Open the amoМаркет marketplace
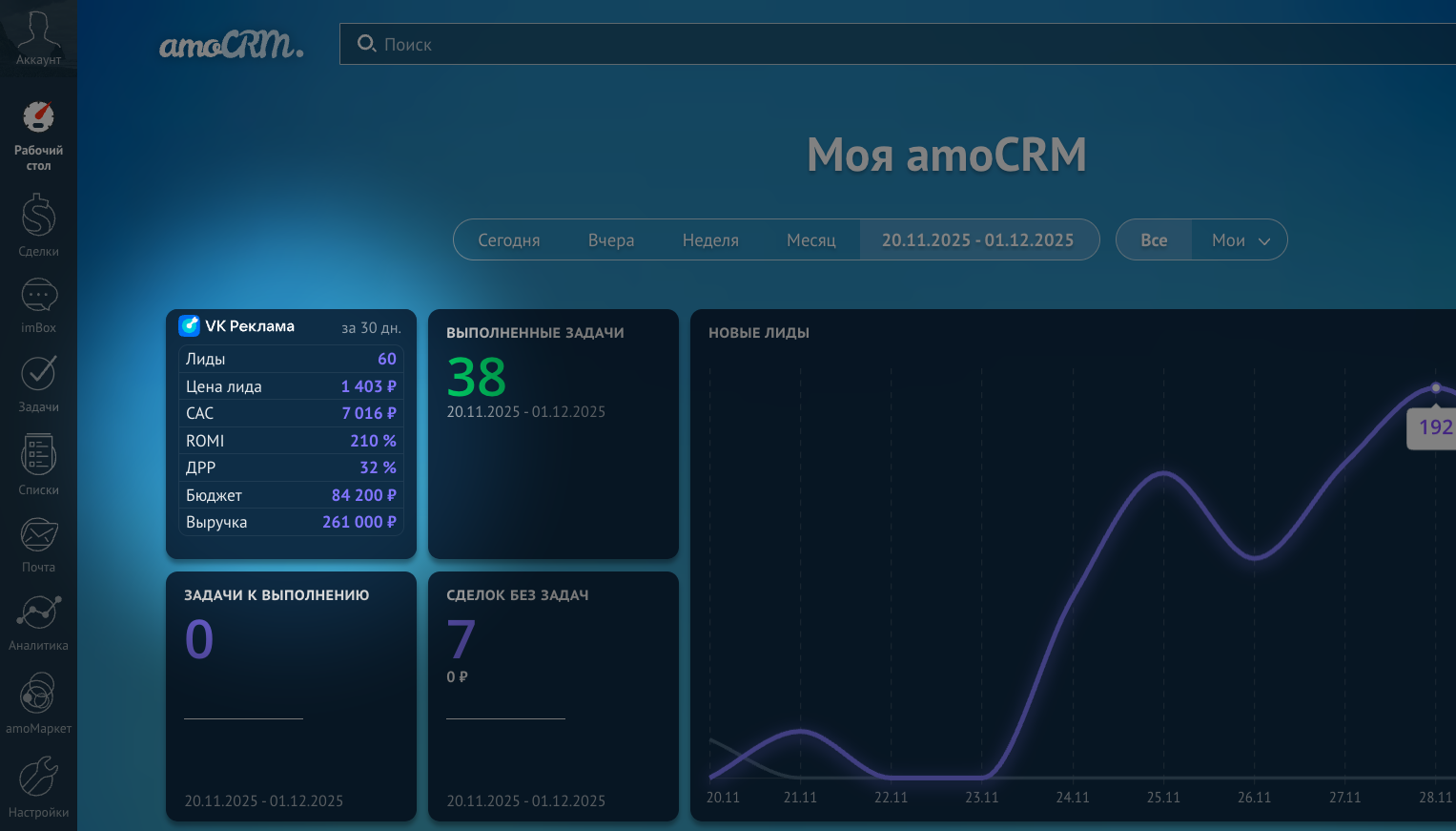1456x831 pixels. (x=38, y=701)
